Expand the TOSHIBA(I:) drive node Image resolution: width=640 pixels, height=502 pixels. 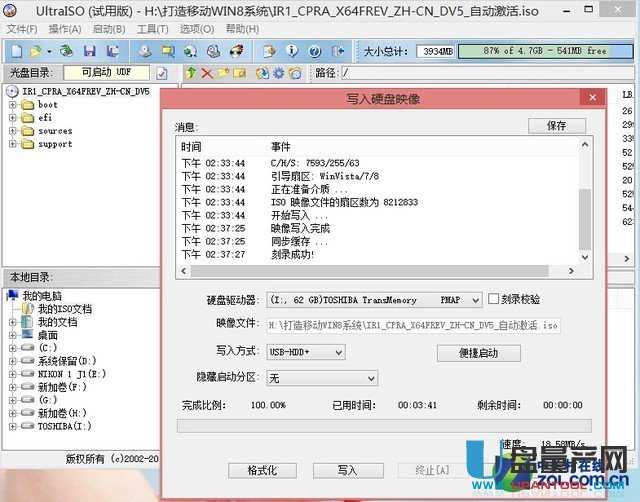13,426
